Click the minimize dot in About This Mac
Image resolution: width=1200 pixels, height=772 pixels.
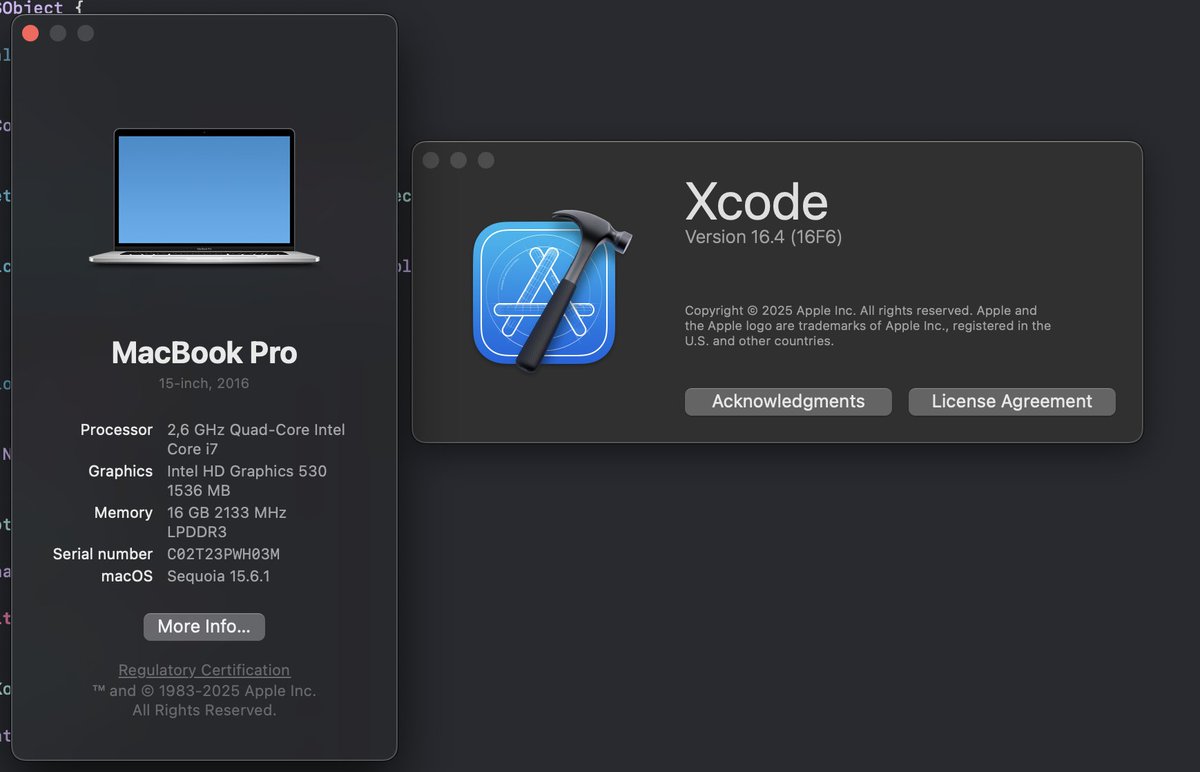tap(58, 33)
